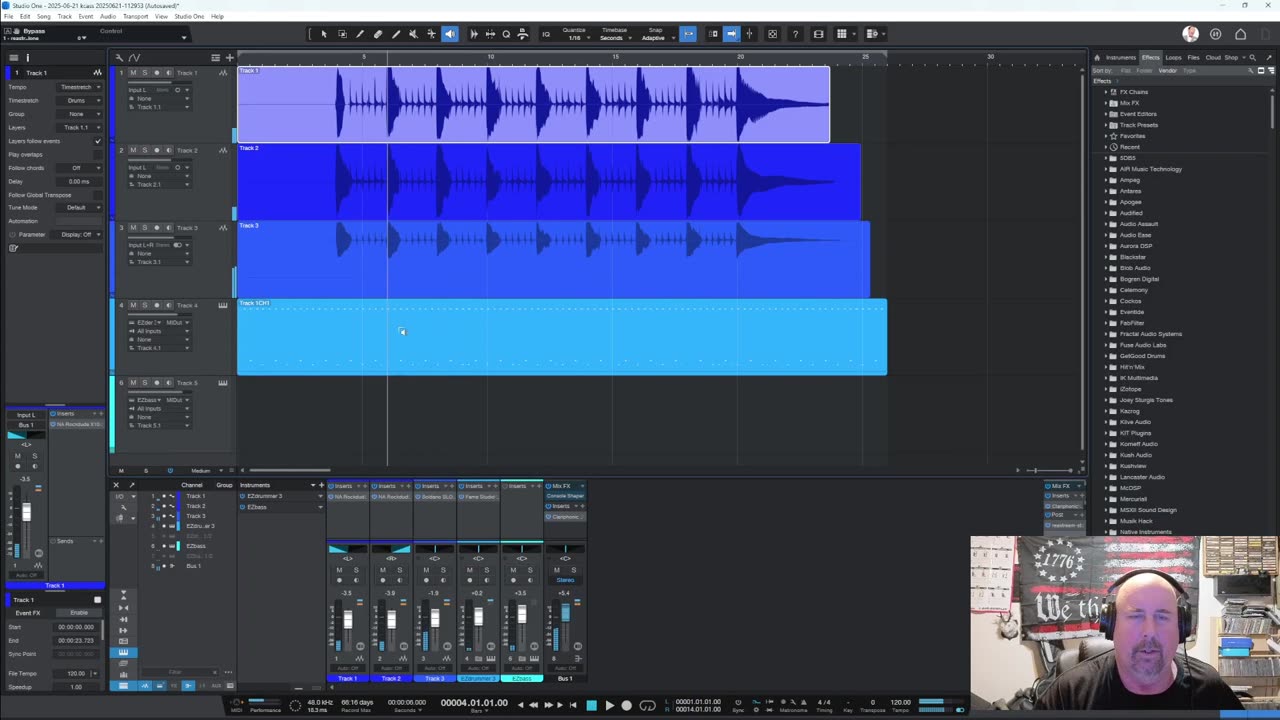Click the IQ input quantize icon

pyautogui.click(x=546, y=34)
